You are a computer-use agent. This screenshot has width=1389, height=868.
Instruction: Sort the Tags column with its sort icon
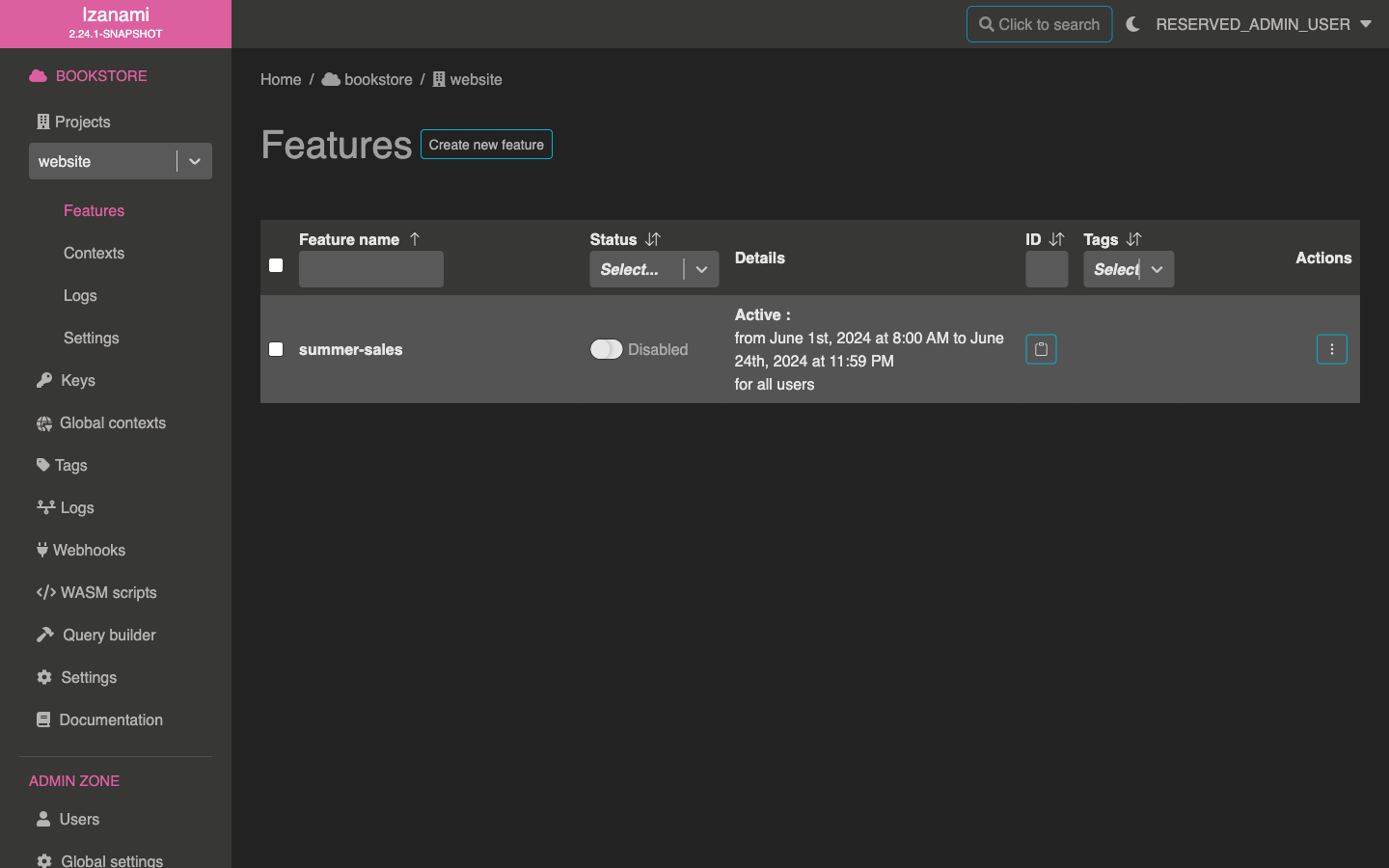1134,239
